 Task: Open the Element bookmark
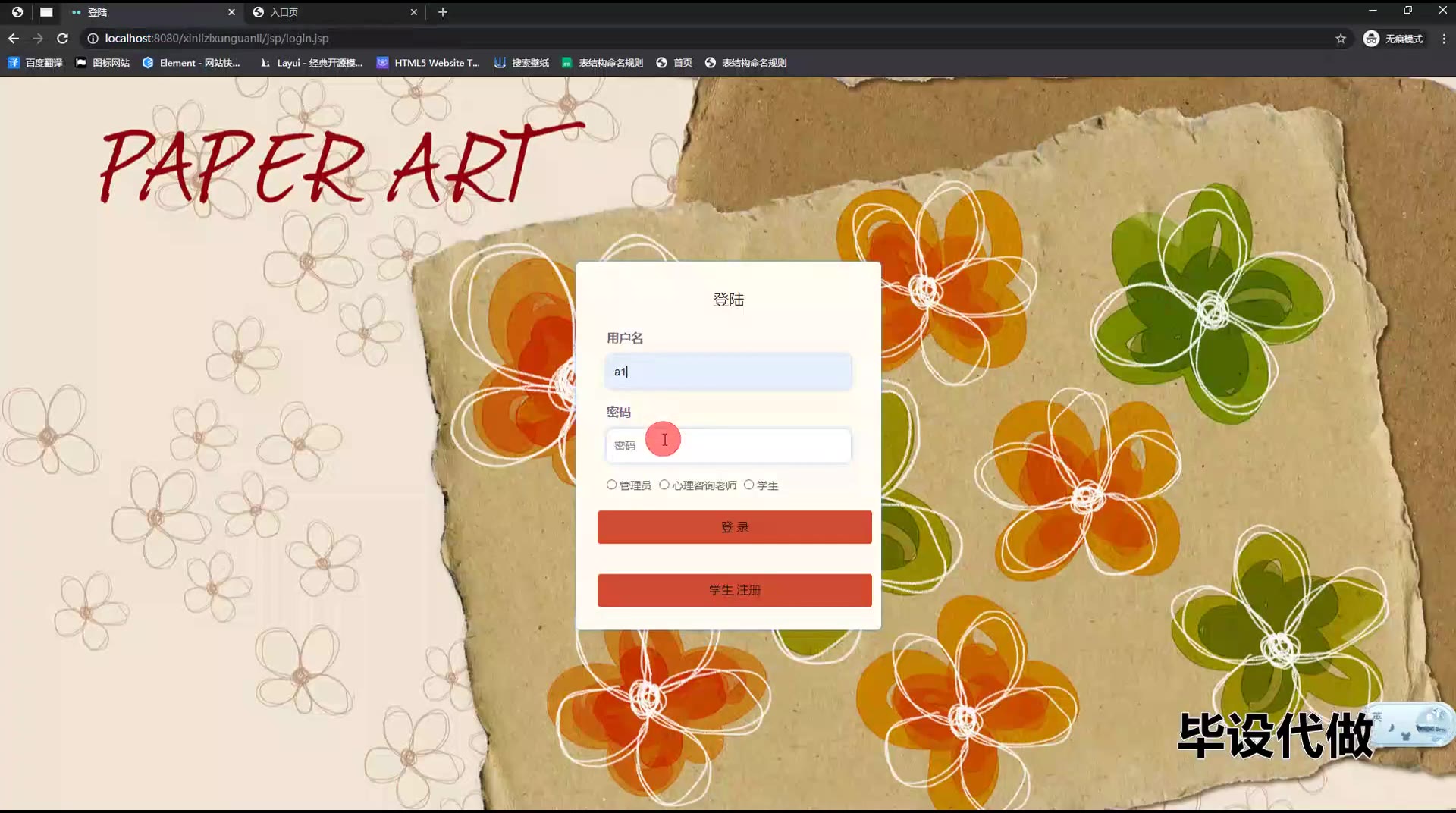pyautogui.click(x=192, y=63)
